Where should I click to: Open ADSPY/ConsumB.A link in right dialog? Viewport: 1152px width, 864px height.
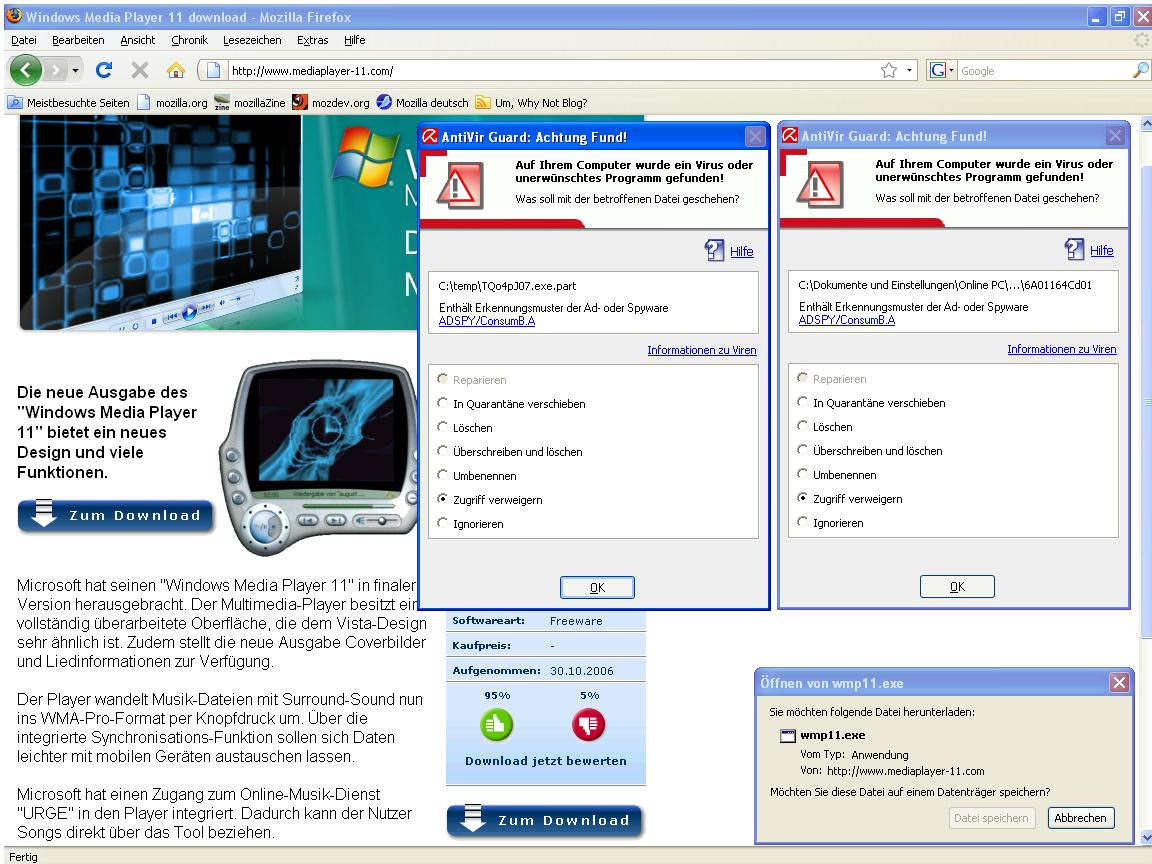846,320
